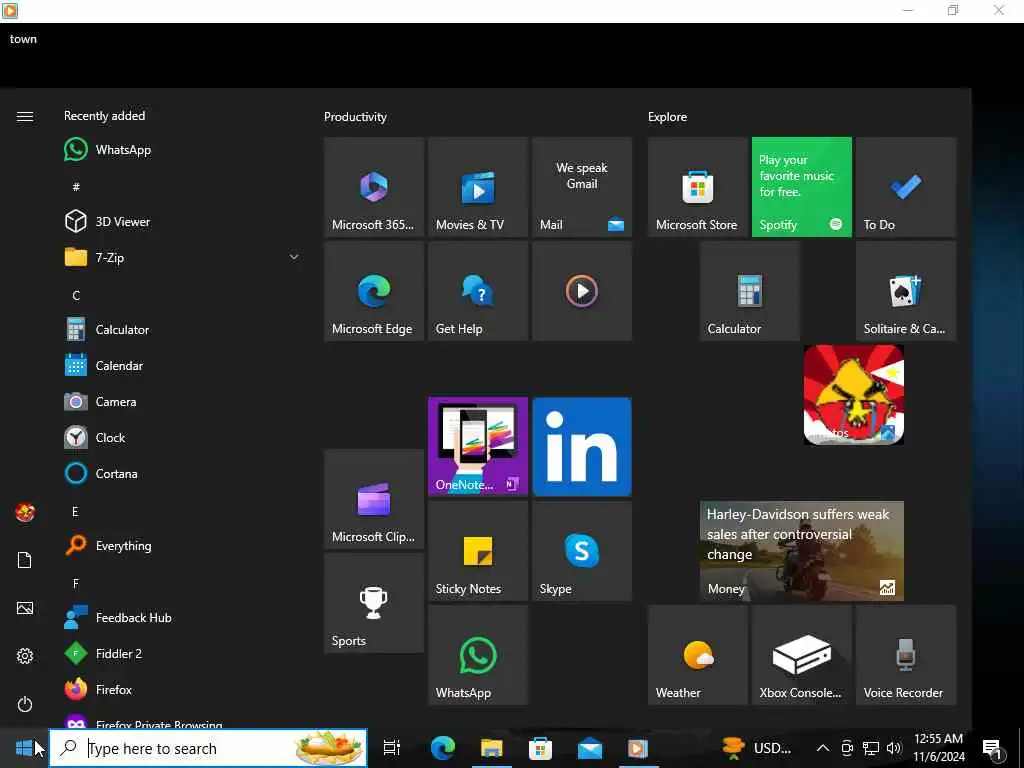Image resolution: width=1024 pixels, height=768 pixels.
Task: Open the OneNote tile
Action: [x=478, y=447]
